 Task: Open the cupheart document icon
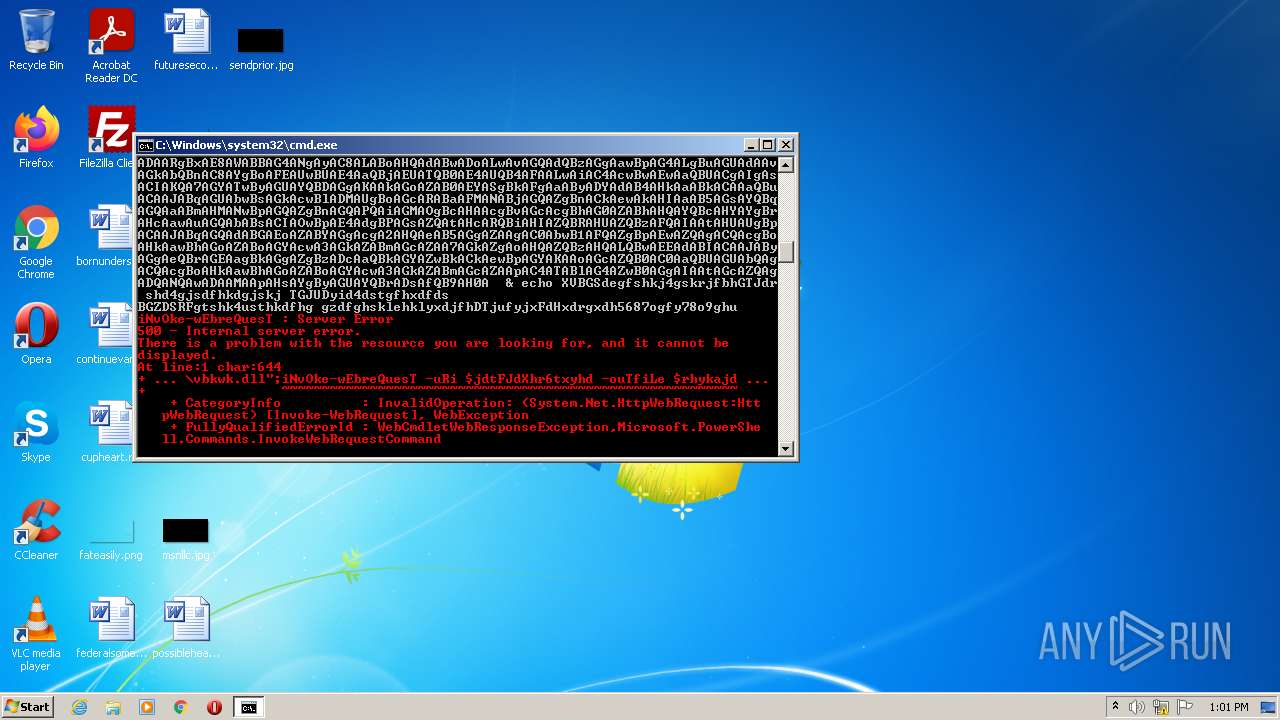pyautogui.click(x=106, y=432)
